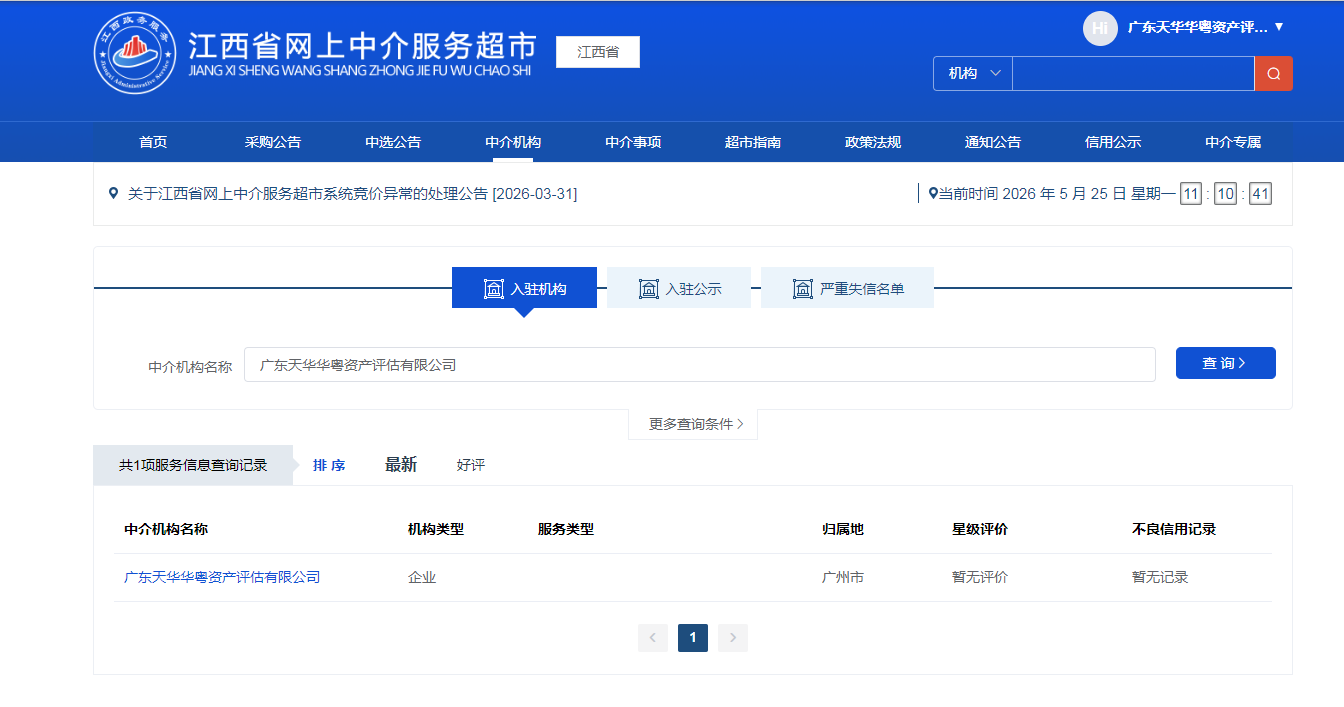Click the 不良信用记录 column header
This screenshot has height=707, width=1344.
coord(1174,529)
